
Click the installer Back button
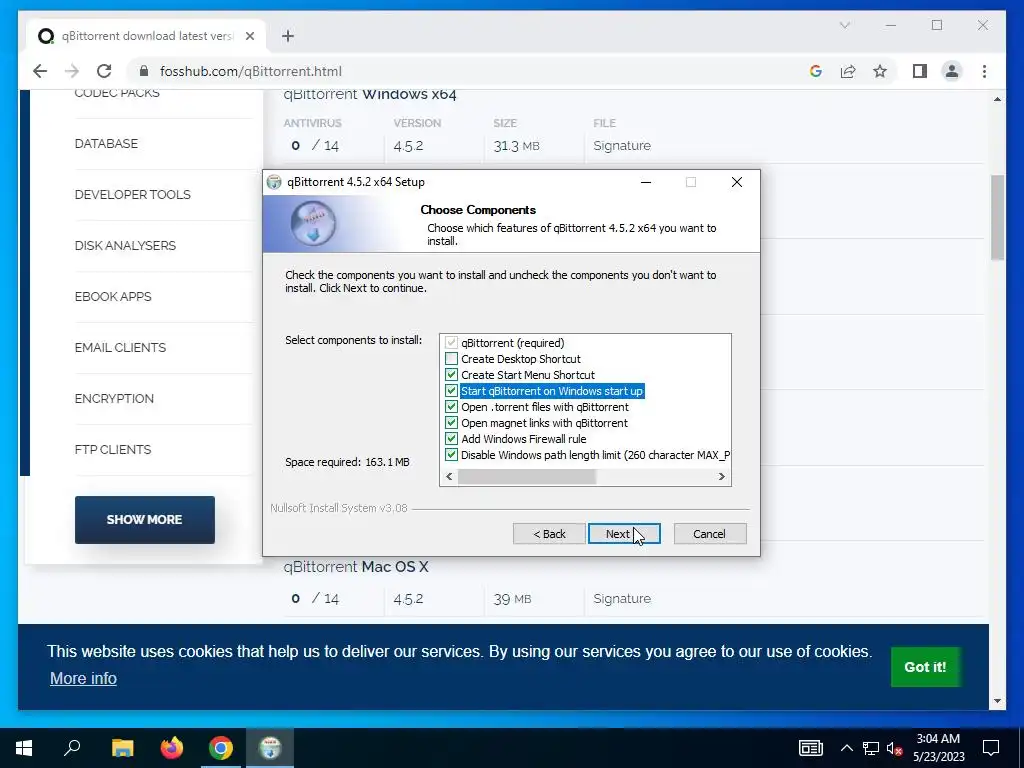click(x=549, y=534)
